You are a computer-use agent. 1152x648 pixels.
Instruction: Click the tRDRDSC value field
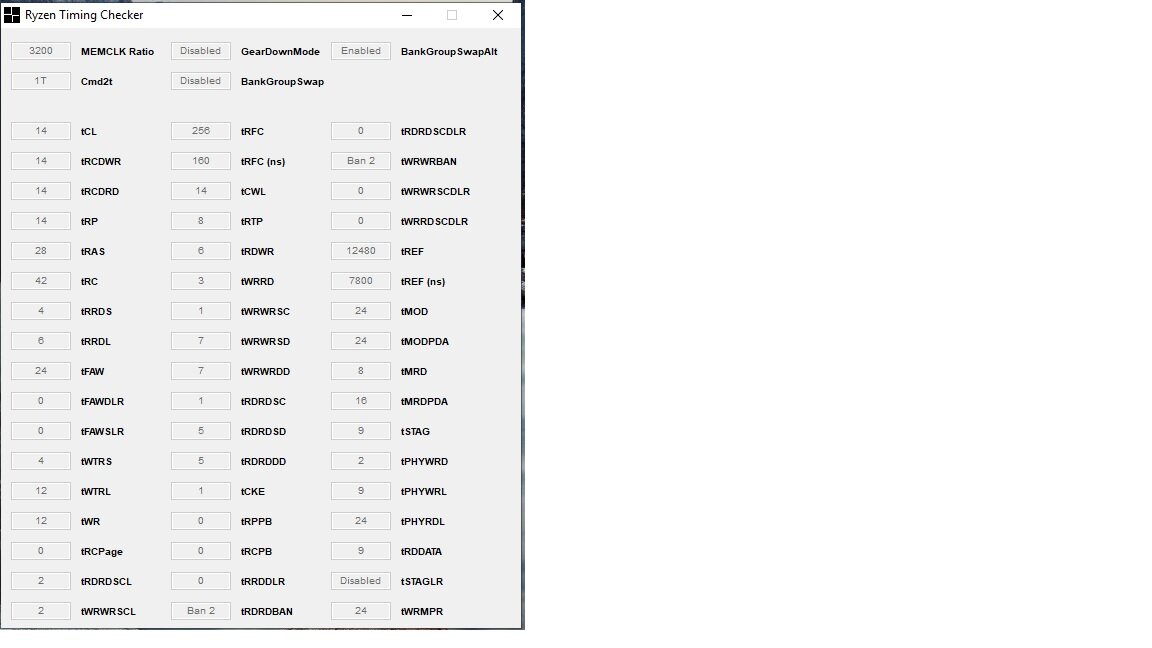pyautogui.click(x=201, y=401)
